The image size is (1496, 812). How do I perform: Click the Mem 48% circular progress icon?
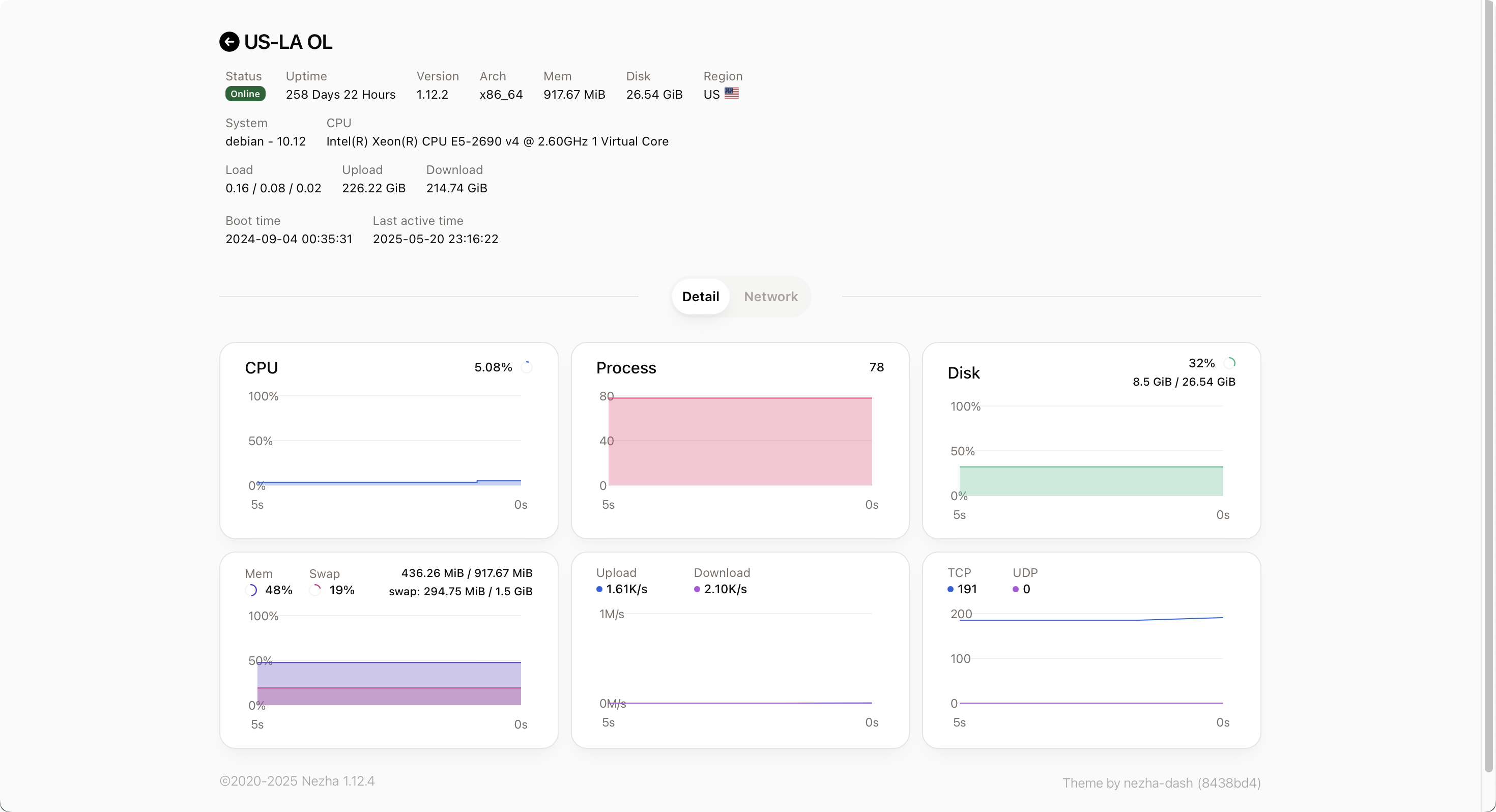click(251, 590)
